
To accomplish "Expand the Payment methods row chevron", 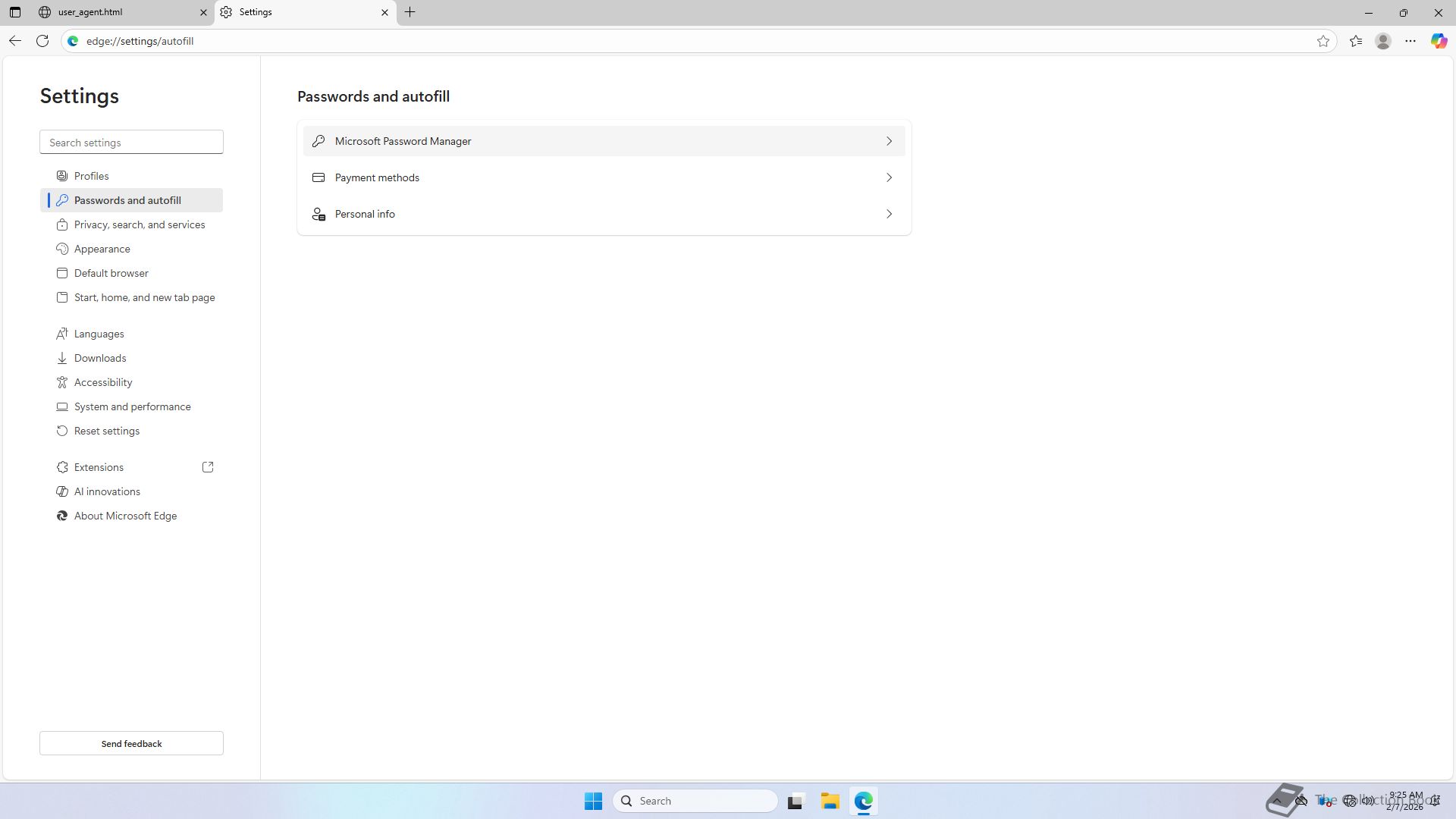I will pos(889,177).
